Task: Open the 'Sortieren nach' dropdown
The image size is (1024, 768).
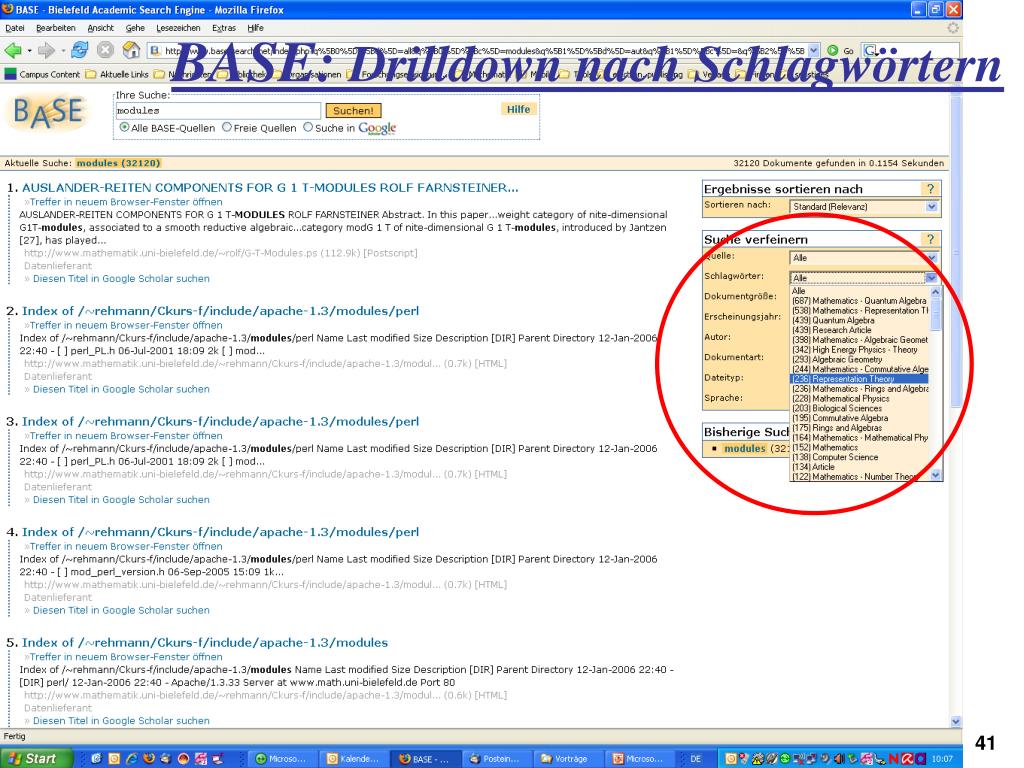Action: [x=865, y=206]
